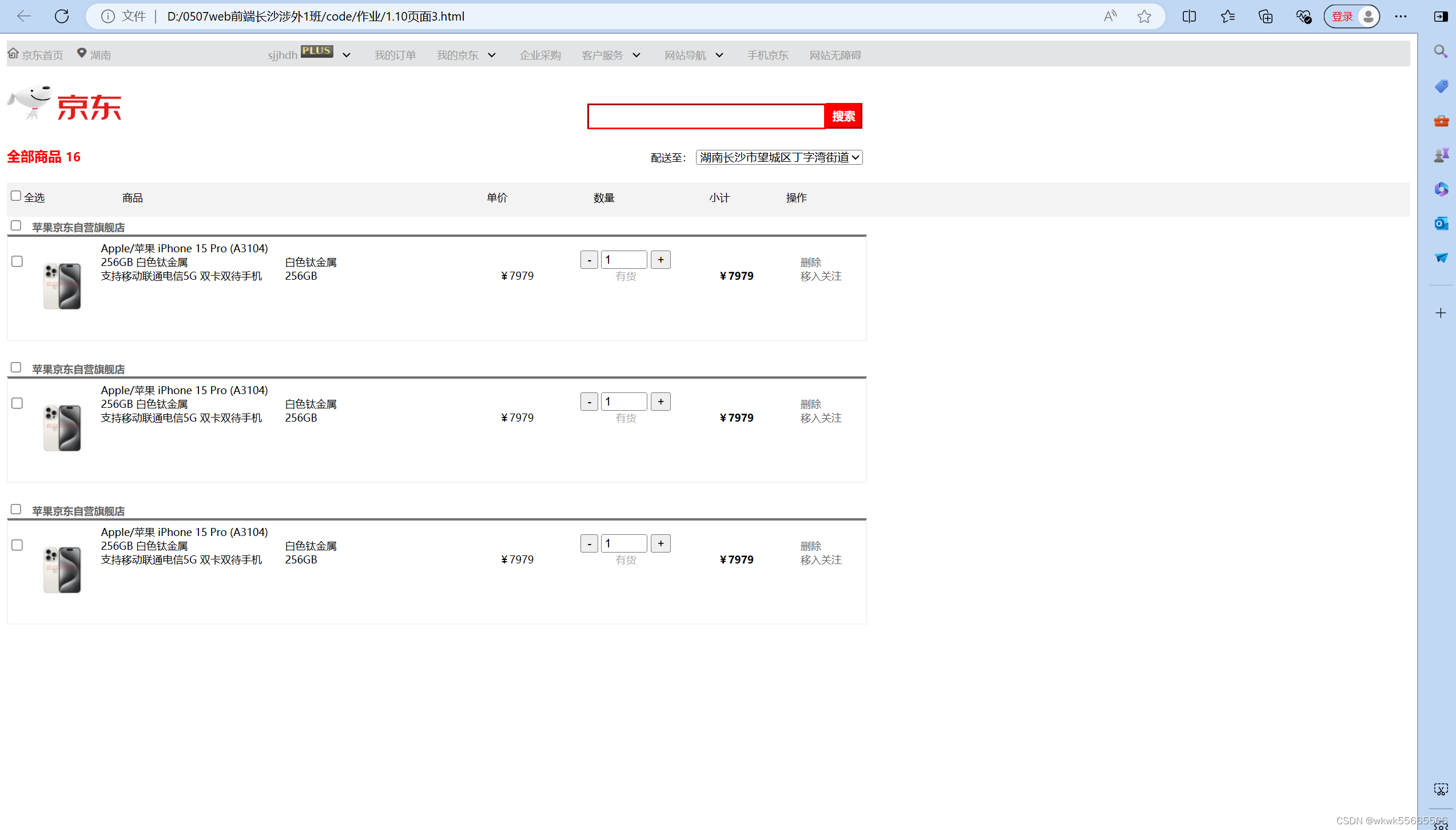
Task: Click plus icon to add sidebar app
Action: 1441,313
